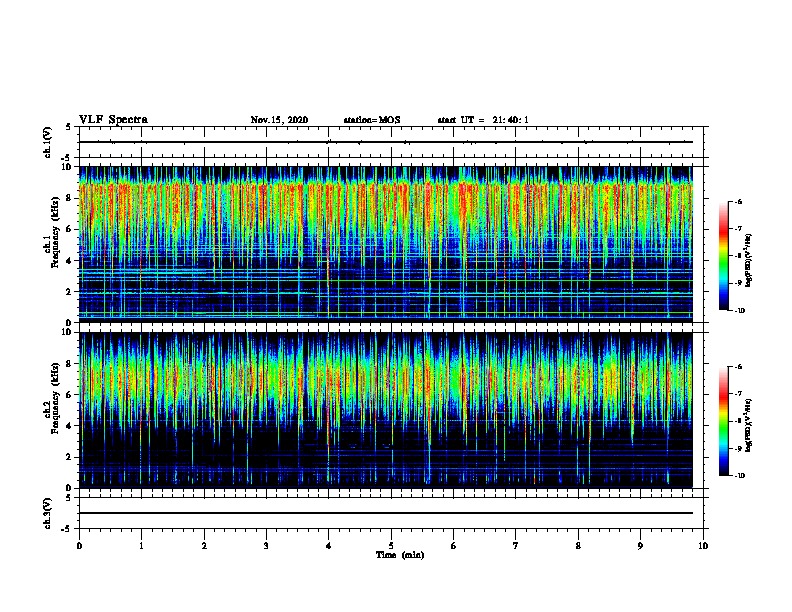Select the "Nov.15, 2020" date text
The image size is (792, 612).
click(279, 120)
